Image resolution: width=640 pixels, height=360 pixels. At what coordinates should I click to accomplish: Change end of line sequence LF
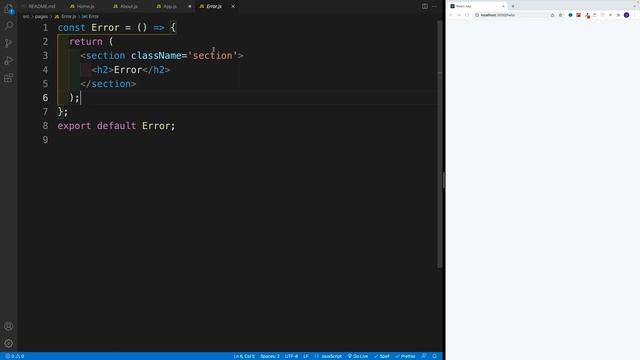(x=306, y=356)
